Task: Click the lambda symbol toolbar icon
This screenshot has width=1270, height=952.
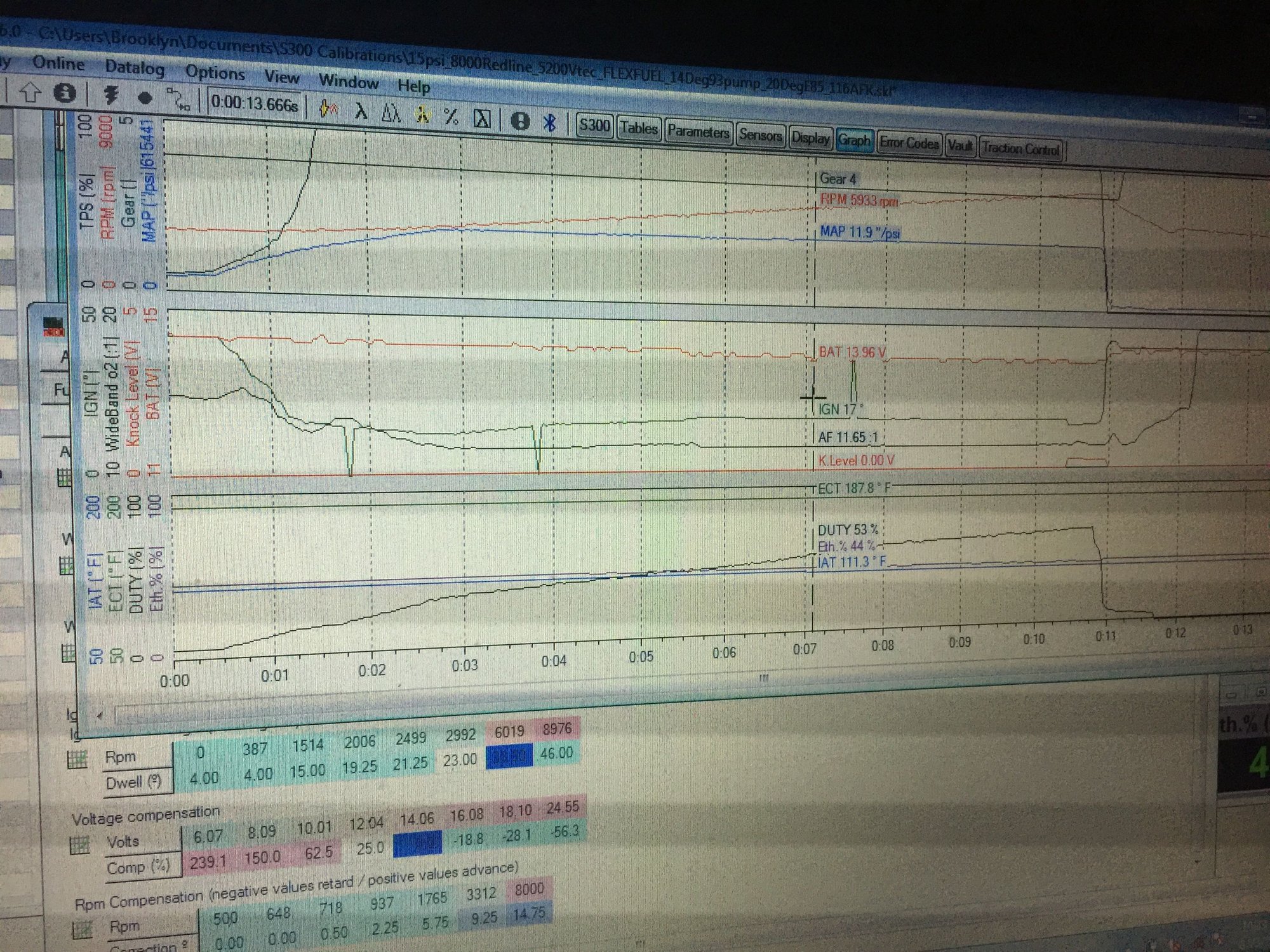Action: tap(361, 110)
